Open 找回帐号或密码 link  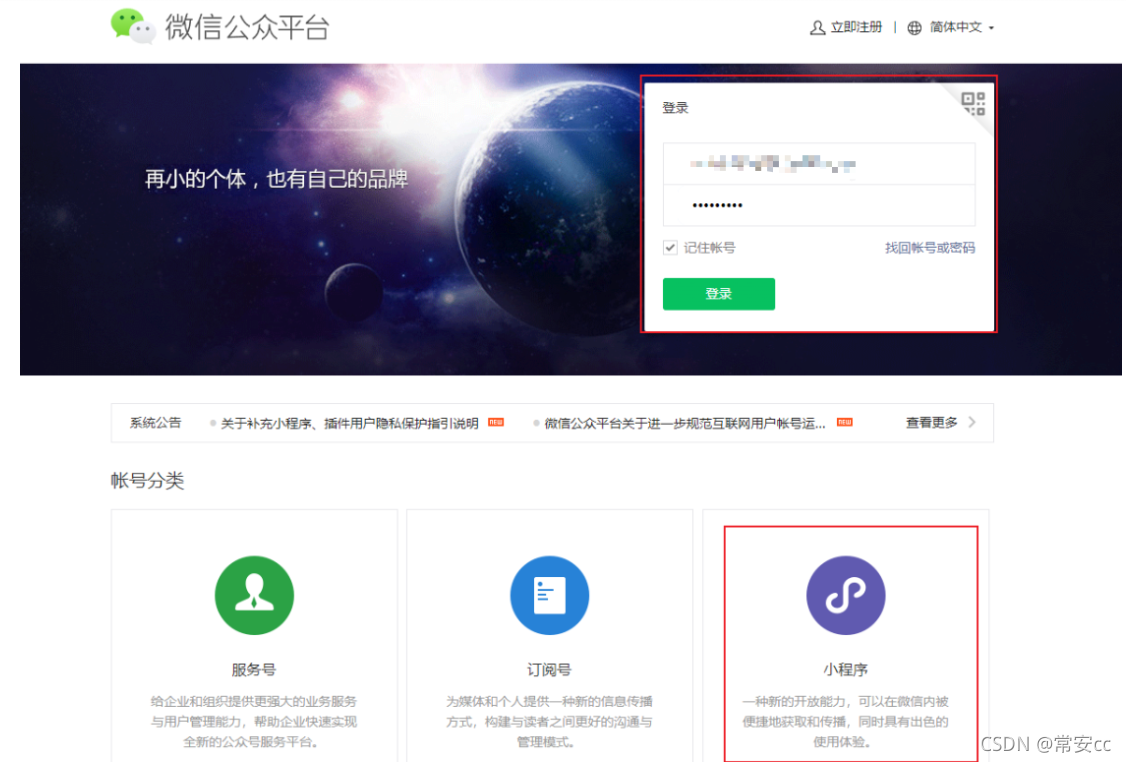(929, 248)
